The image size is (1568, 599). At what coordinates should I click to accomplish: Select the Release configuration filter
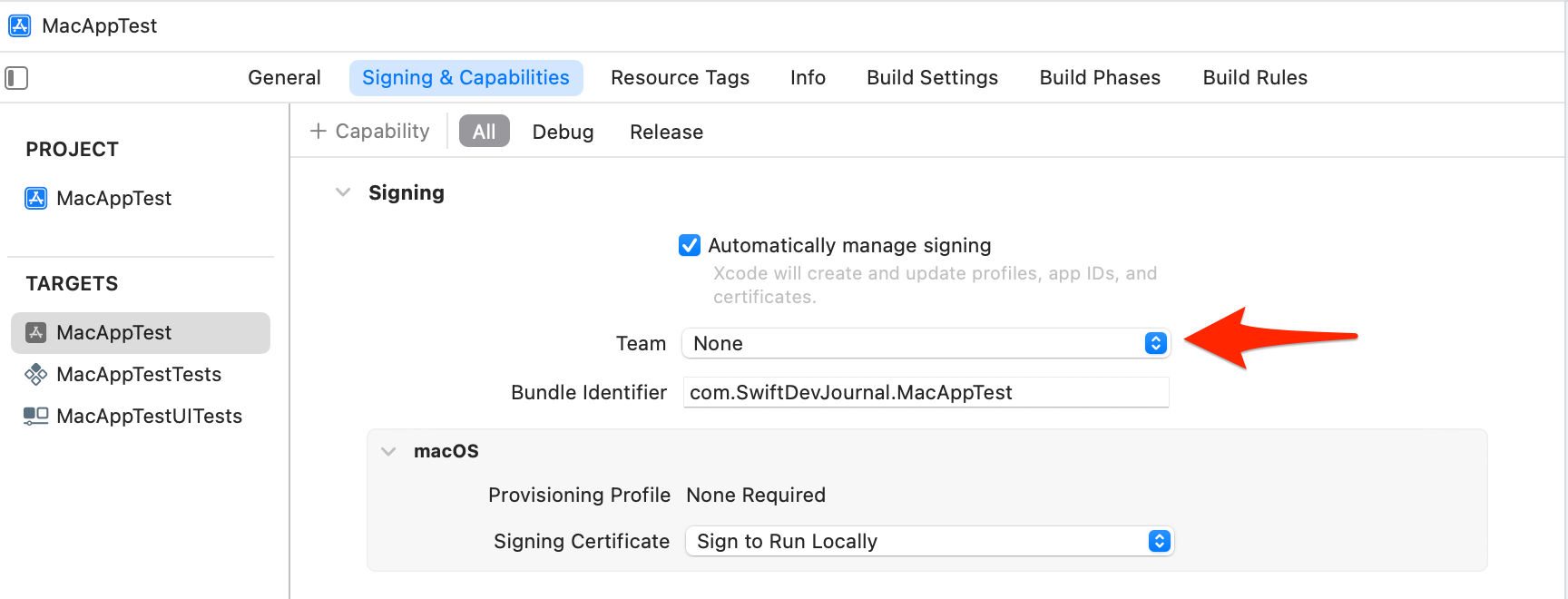(x=666, y=132)
